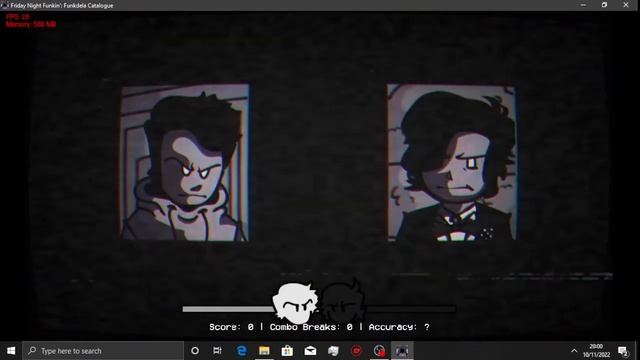Click the dark opponent head icon on health bar

(x=343, y=302)
